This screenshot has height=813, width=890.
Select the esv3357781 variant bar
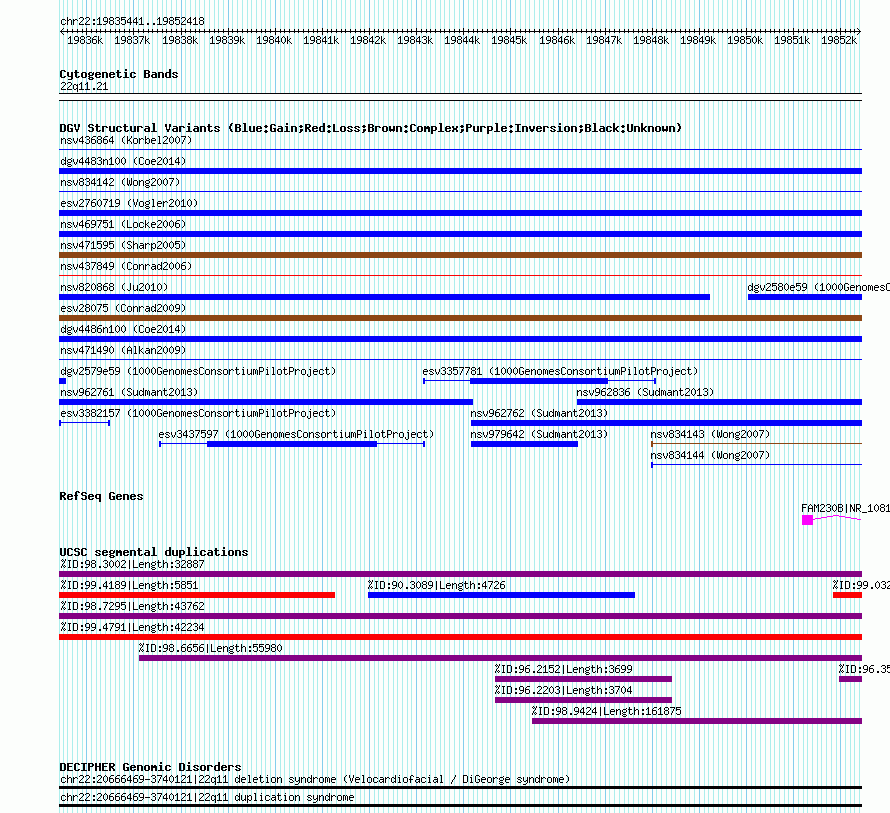click(x=539, y=381)
